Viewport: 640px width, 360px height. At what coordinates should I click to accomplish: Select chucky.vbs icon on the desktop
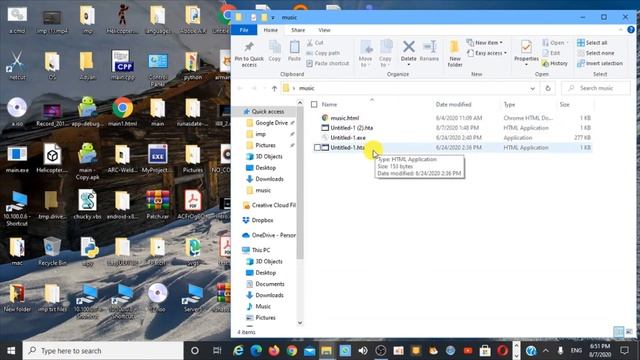click(87, 205)
